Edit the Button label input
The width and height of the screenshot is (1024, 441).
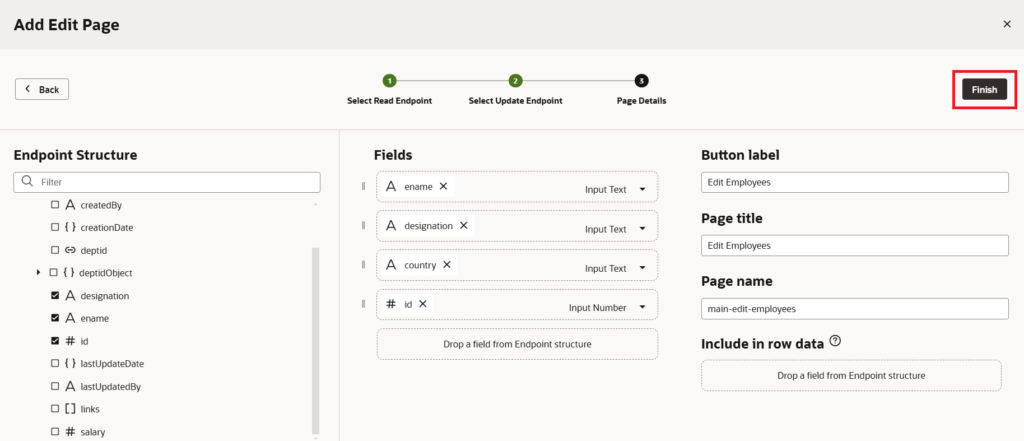[855, 182]
